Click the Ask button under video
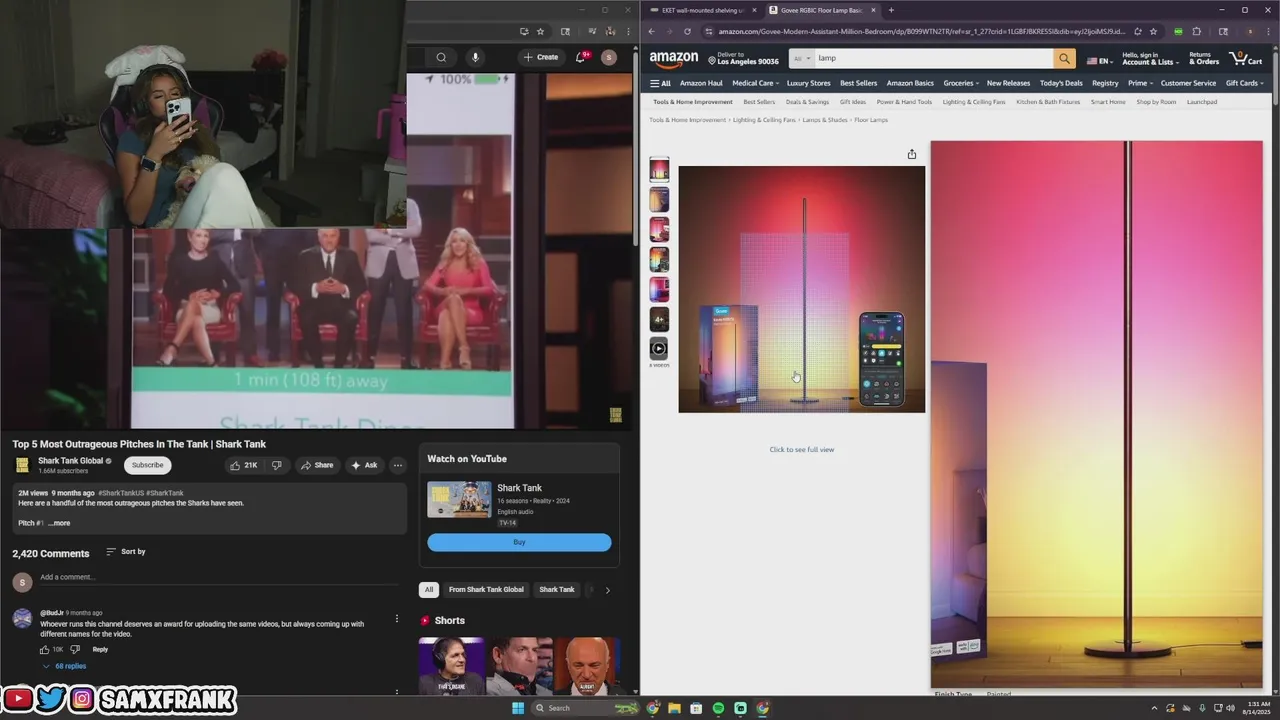Image resolution: width=1280 pixels, height=720 pixels. click(x=364, y=465)
